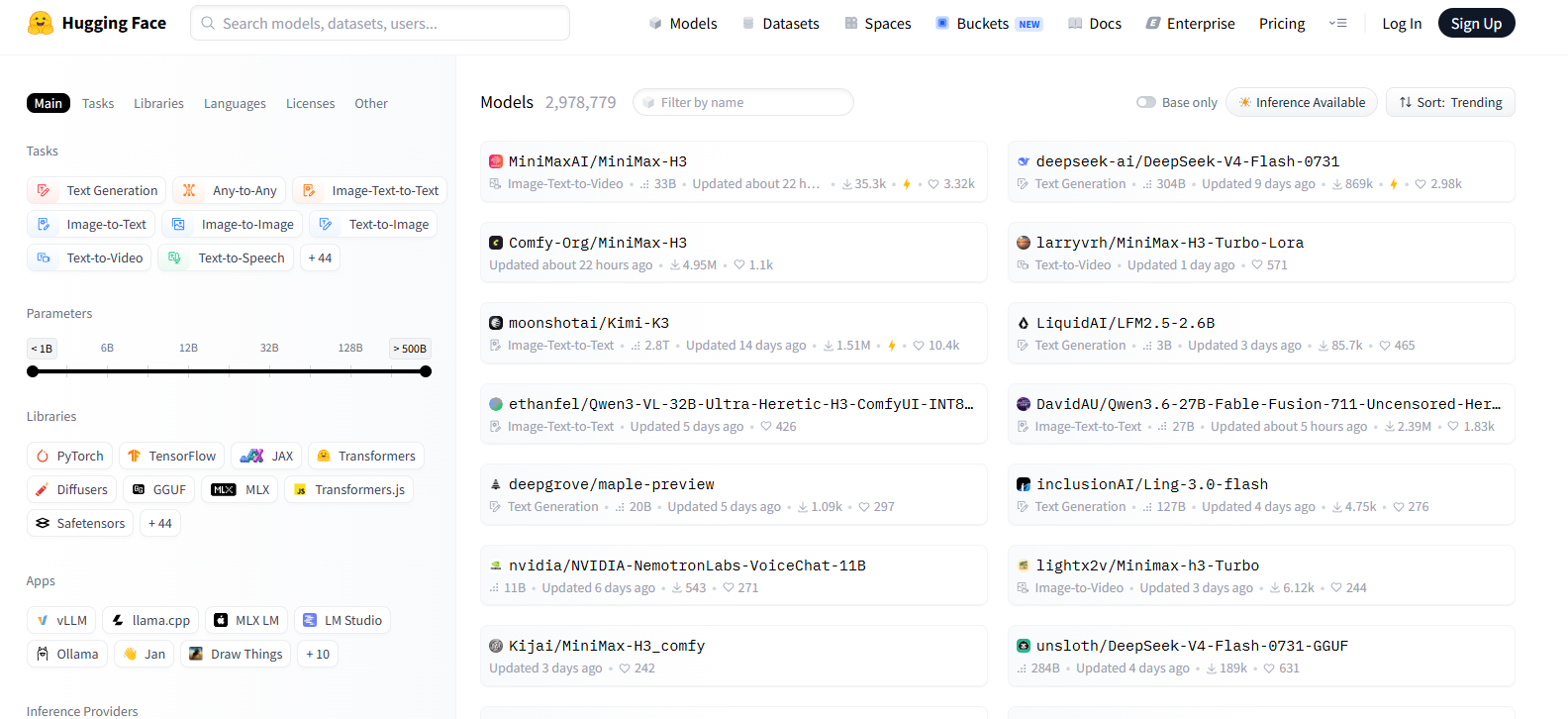Open deepseek-ai/DeepSeek-V4-Flash-0731 model
This screenshot has width=1568, height=719.
(1261, 172)
